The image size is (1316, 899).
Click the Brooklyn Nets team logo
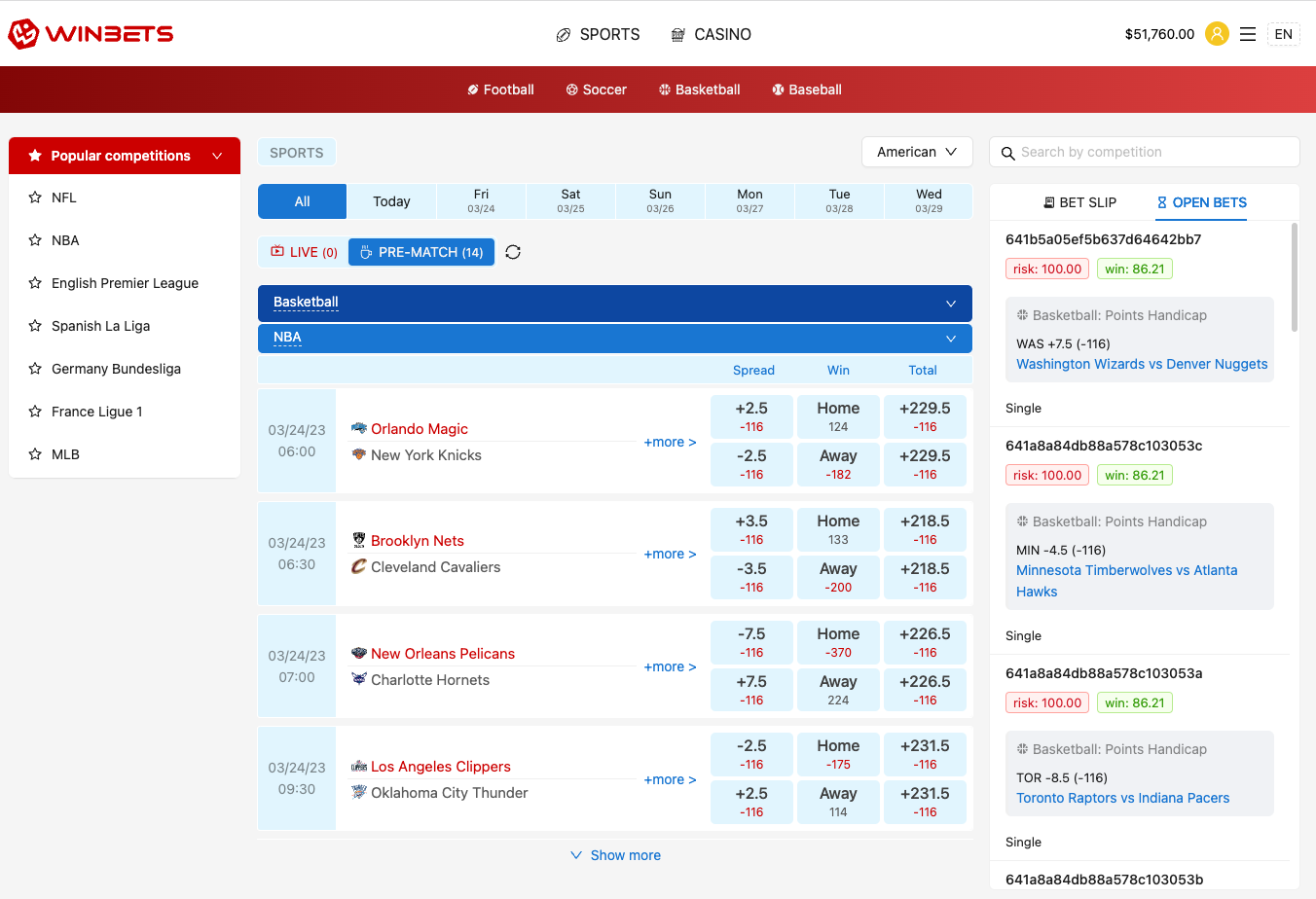pos(359,540)
